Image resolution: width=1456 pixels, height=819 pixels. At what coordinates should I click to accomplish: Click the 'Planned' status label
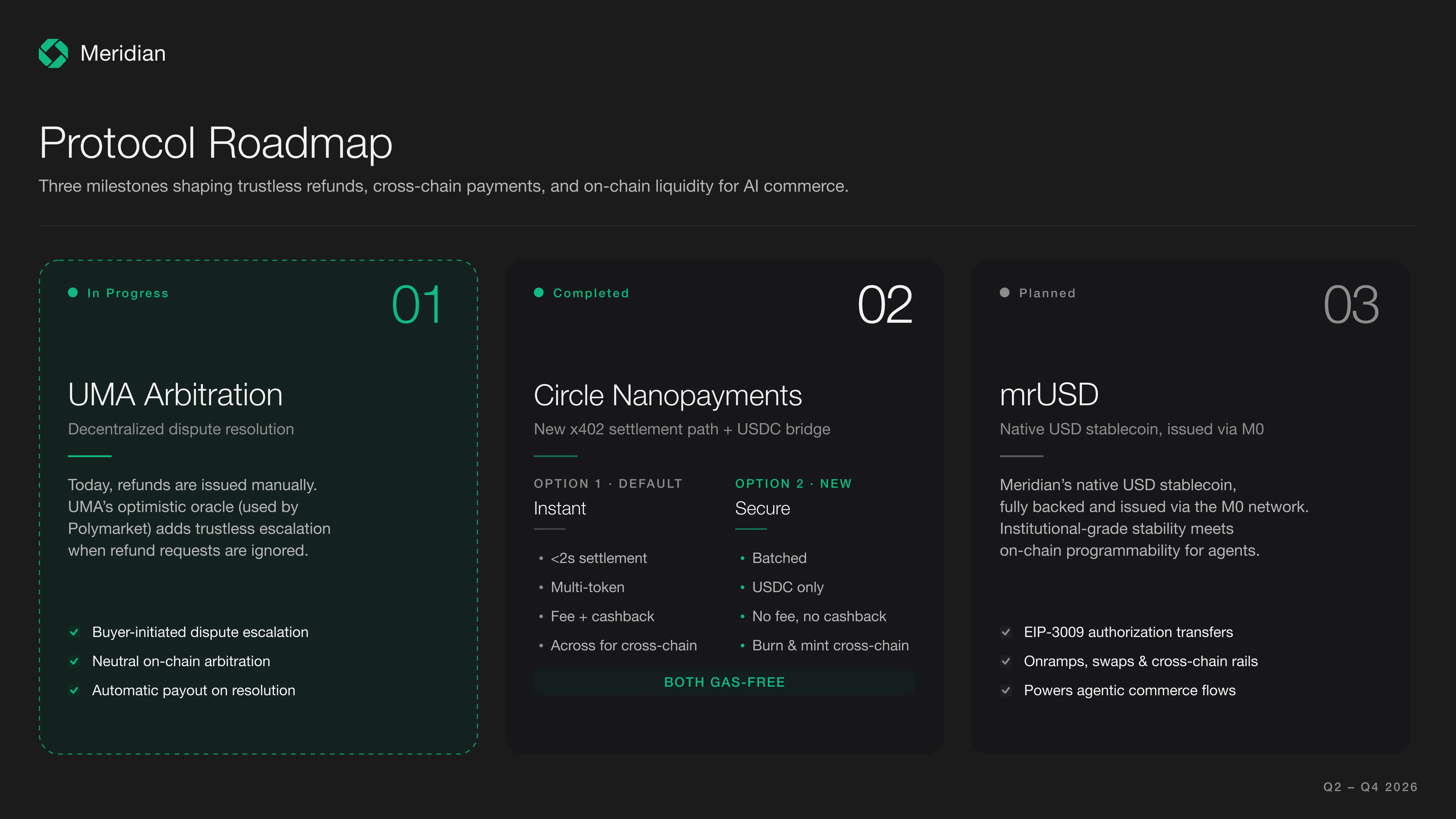point(1047,293)
